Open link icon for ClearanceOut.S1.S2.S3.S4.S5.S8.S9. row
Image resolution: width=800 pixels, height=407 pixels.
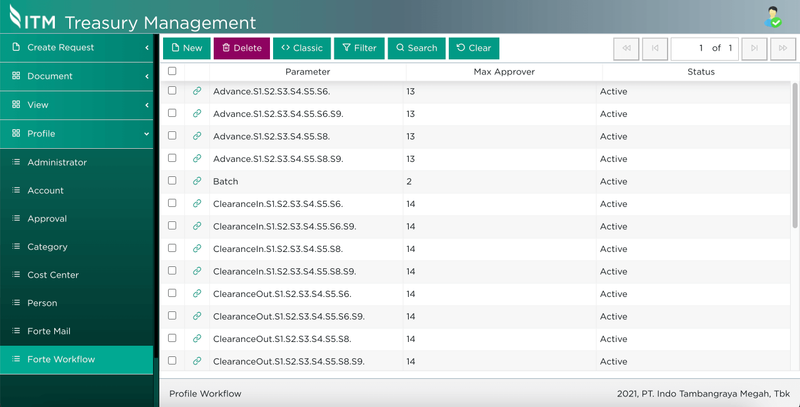[197, 361]
